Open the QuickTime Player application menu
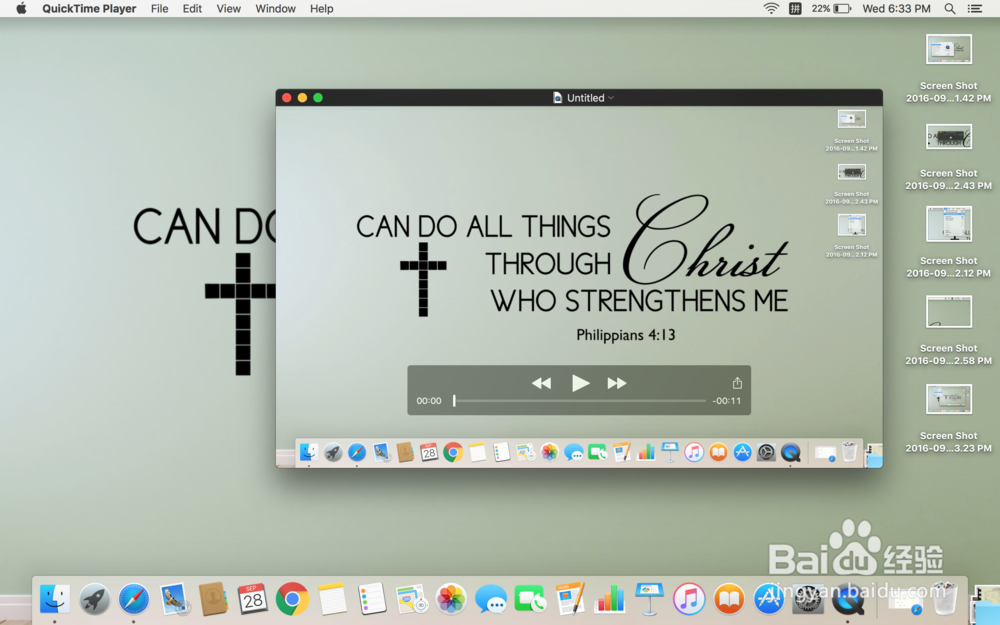Screen dimensions: 1000x625 89,8
